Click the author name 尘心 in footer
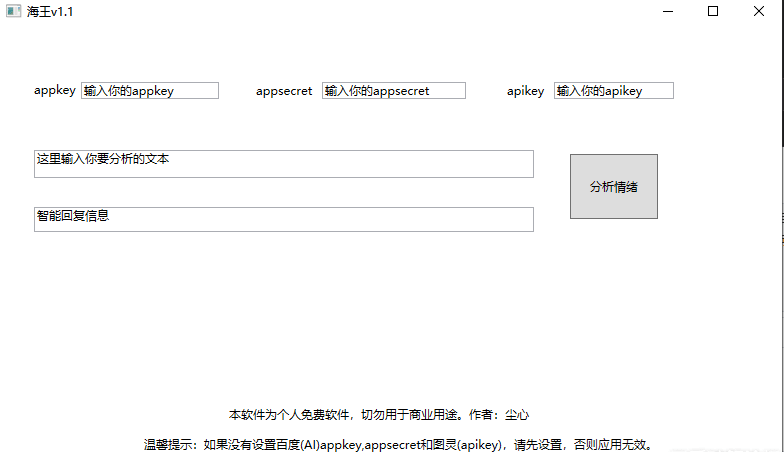 (517, 414)
